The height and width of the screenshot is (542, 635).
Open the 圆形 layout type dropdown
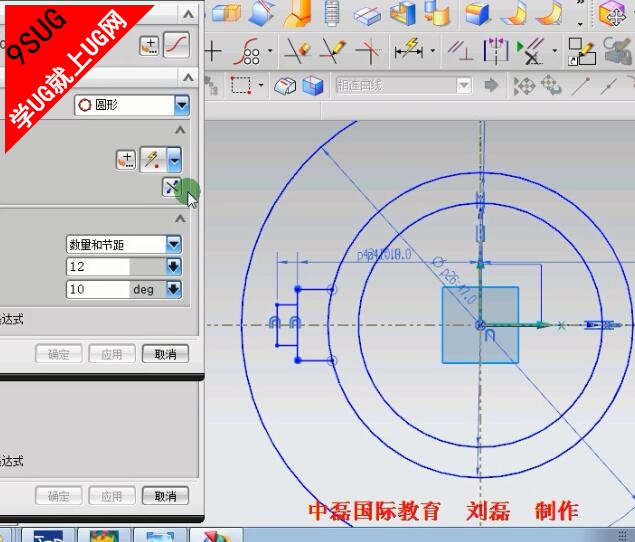(132, 105)
